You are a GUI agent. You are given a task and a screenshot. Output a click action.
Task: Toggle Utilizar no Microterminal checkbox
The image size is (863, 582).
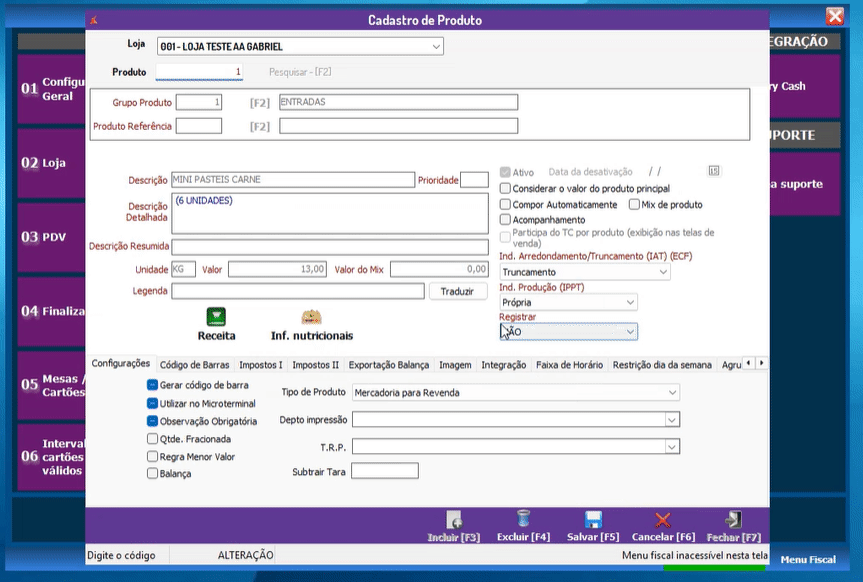(x=152, y=403)
